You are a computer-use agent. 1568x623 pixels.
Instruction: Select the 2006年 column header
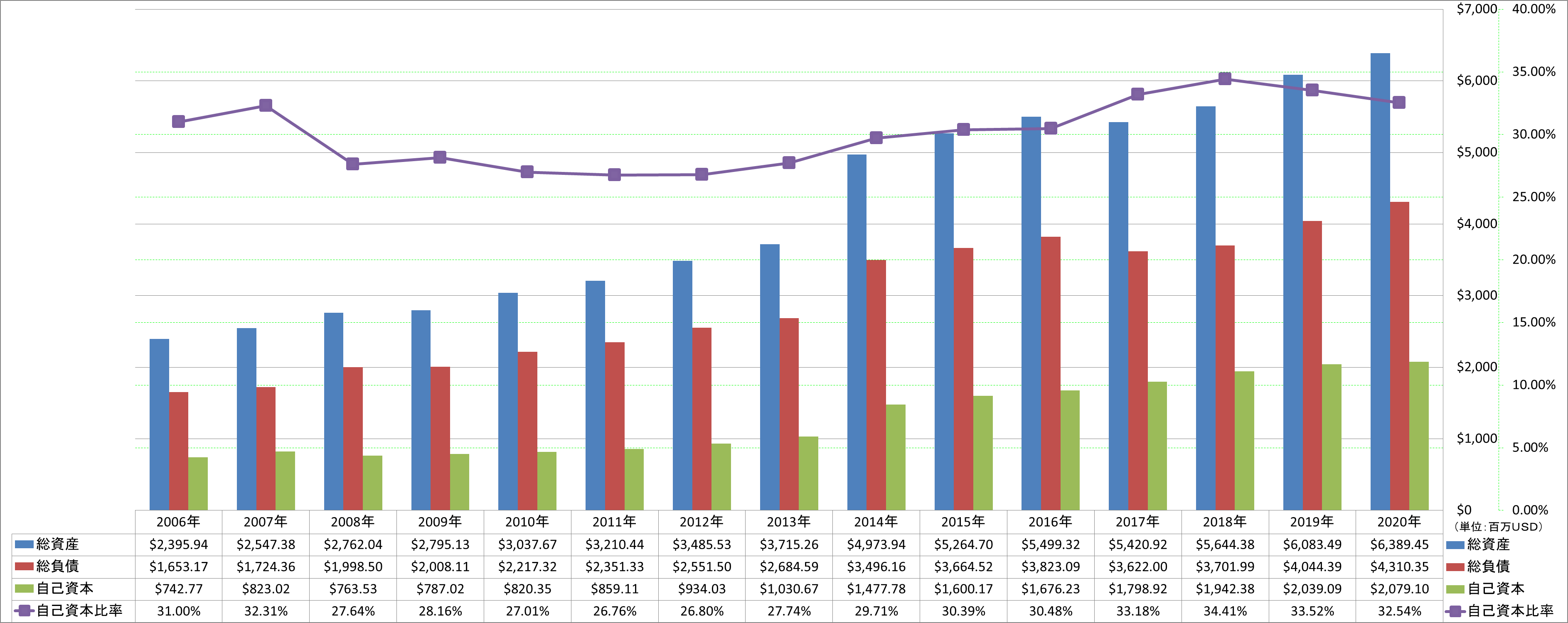(x=178, y=522)
